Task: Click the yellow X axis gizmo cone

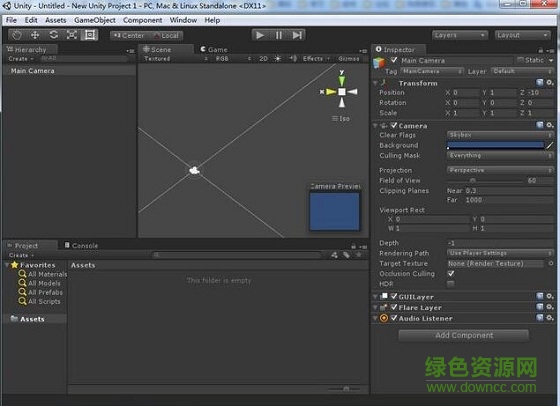Action: coord(331,92)
